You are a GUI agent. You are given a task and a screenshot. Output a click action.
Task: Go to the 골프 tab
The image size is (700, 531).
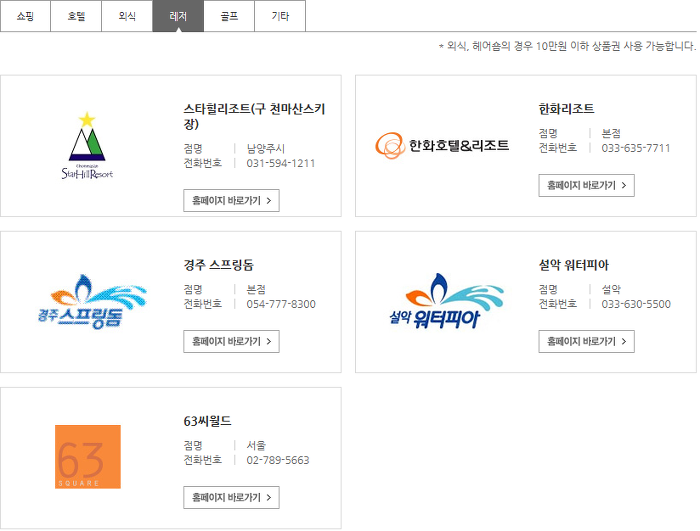pos(229,16)
